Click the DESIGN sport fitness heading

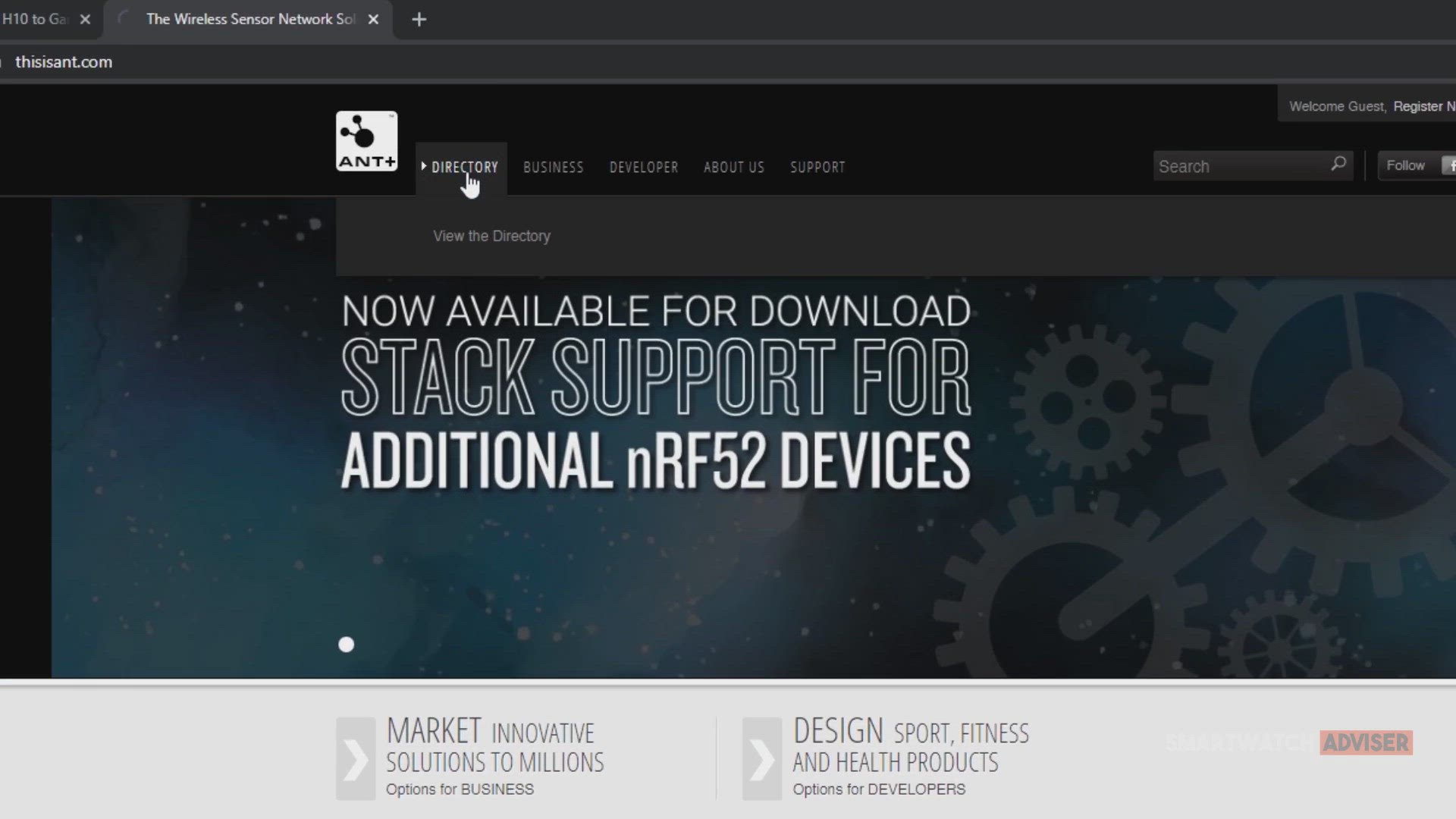point(911,745)
